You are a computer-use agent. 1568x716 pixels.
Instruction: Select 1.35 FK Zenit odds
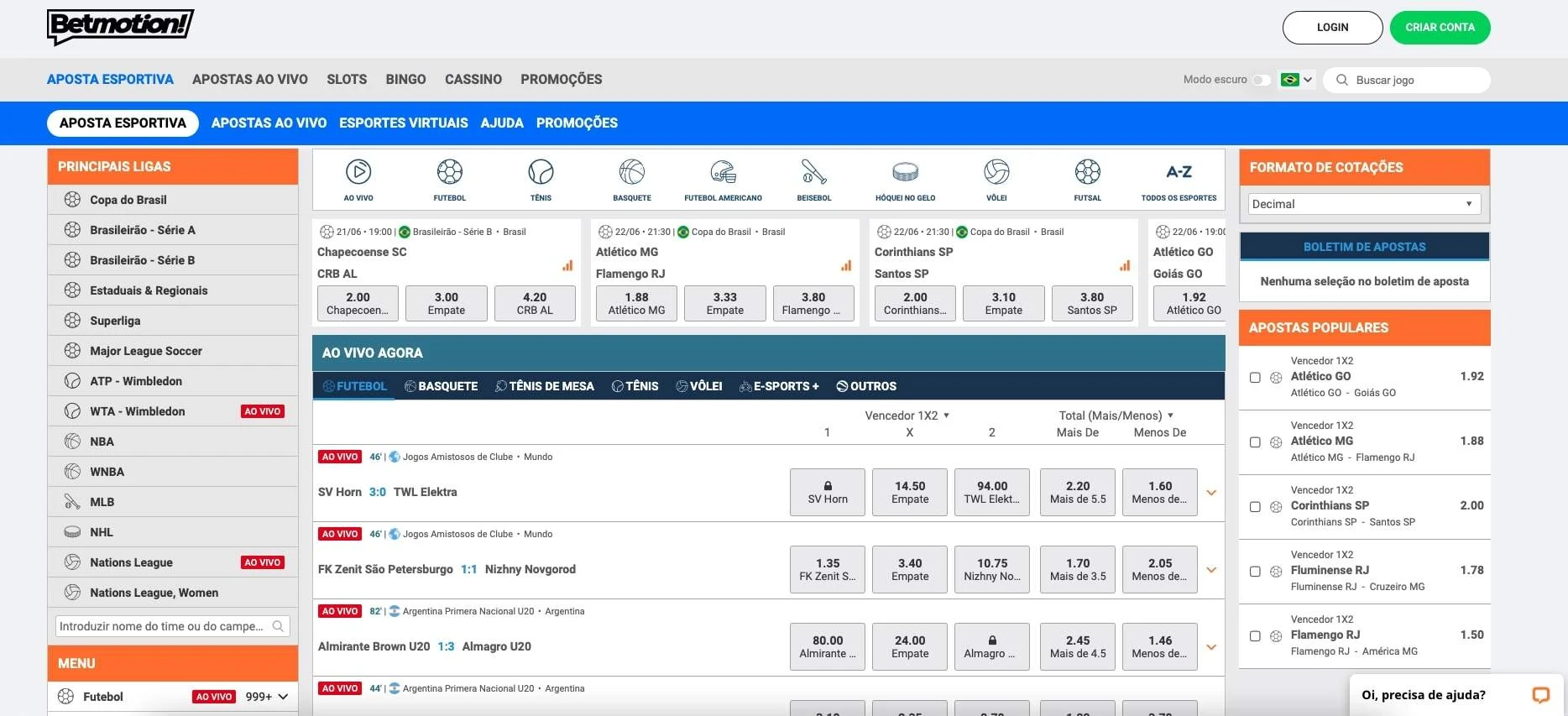828,569
